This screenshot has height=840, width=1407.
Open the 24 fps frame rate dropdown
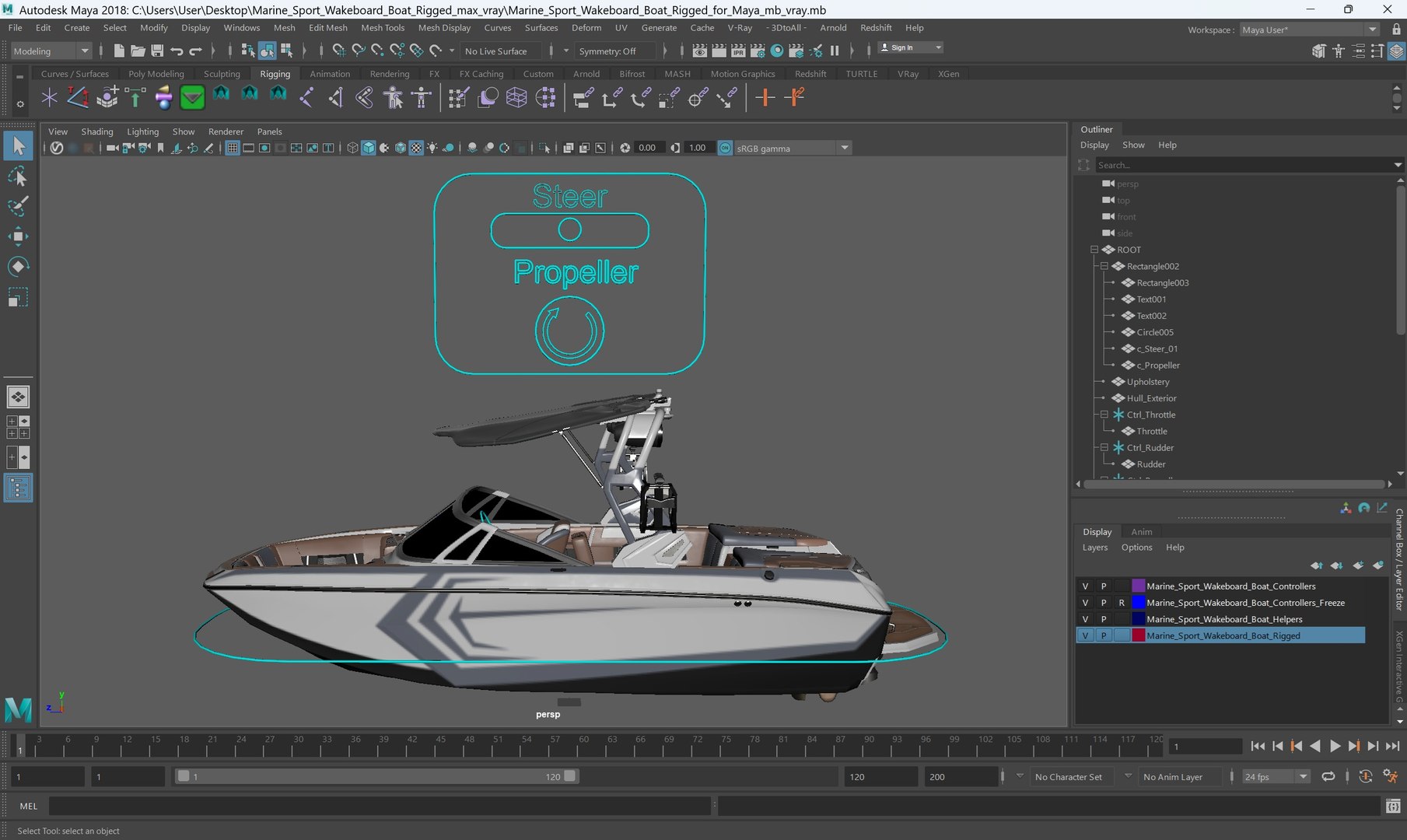(x=1276, y=776)
